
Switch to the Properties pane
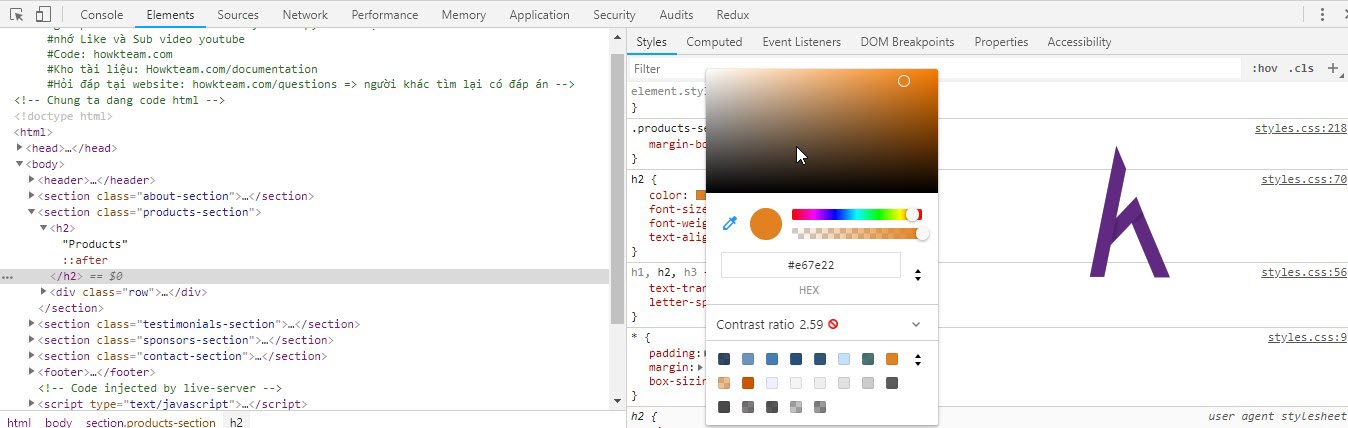pos(1001,42)
